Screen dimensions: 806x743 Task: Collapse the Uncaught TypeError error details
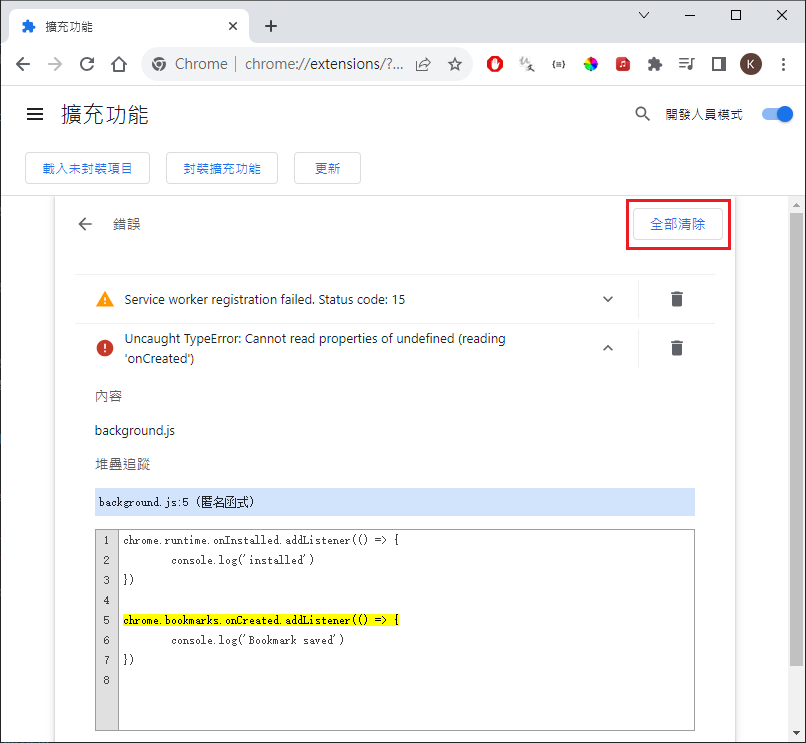click(x=607, y=348)
